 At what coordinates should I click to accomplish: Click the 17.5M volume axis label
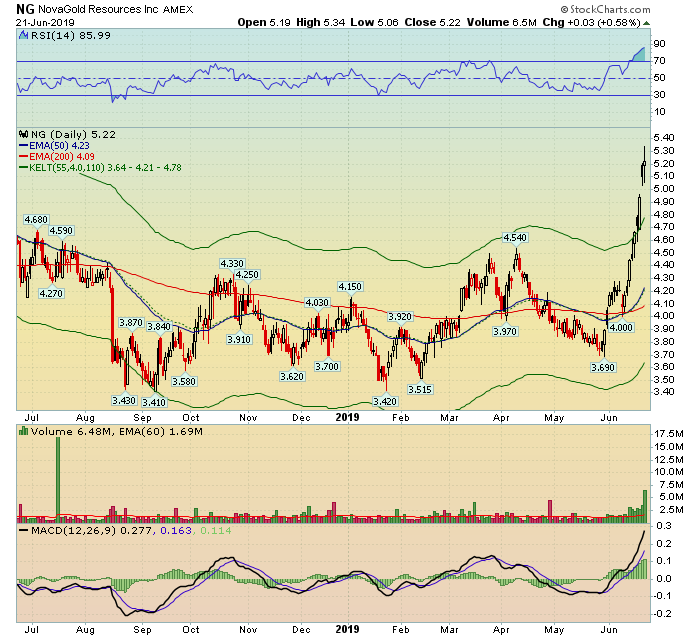coord(669,434)
